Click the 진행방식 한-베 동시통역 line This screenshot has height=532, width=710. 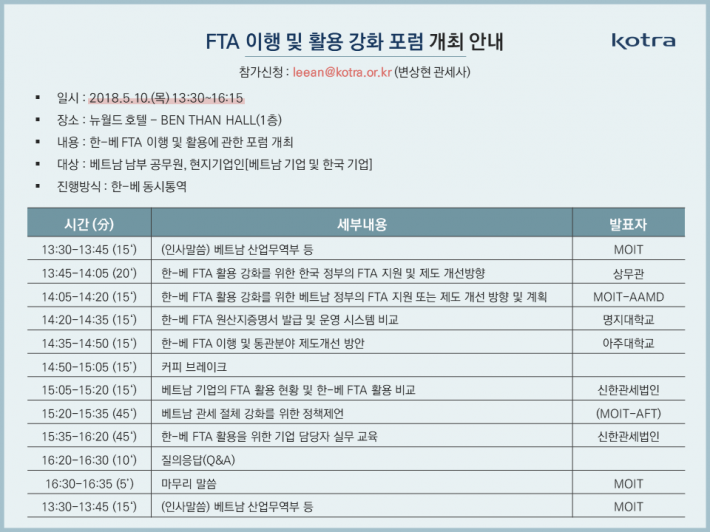coord(121,187)
